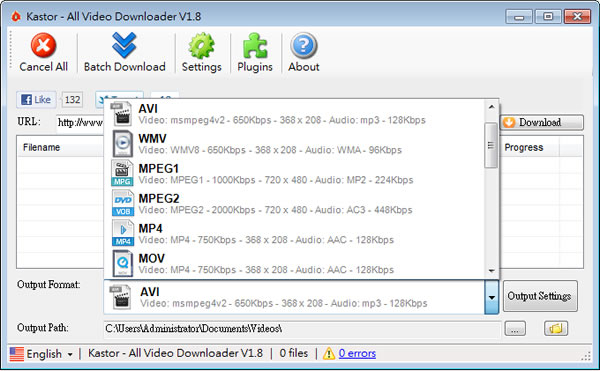Click the URL input field
The image size is (600, 371).
click(80, 123)
